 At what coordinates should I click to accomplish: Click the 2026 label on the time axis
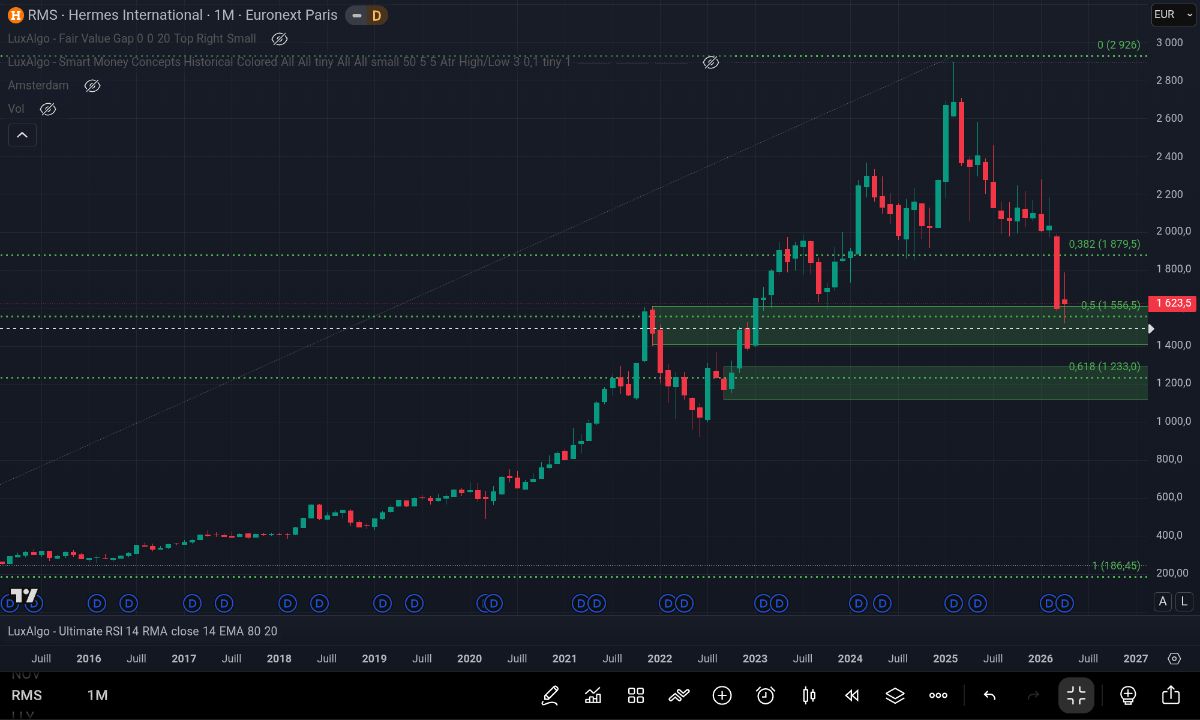coord(1041,658)
